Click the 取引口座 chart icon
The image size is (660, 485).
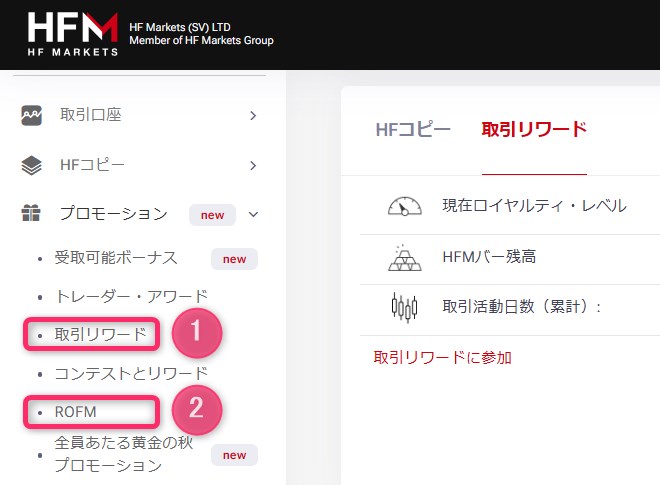click(32, 115)
